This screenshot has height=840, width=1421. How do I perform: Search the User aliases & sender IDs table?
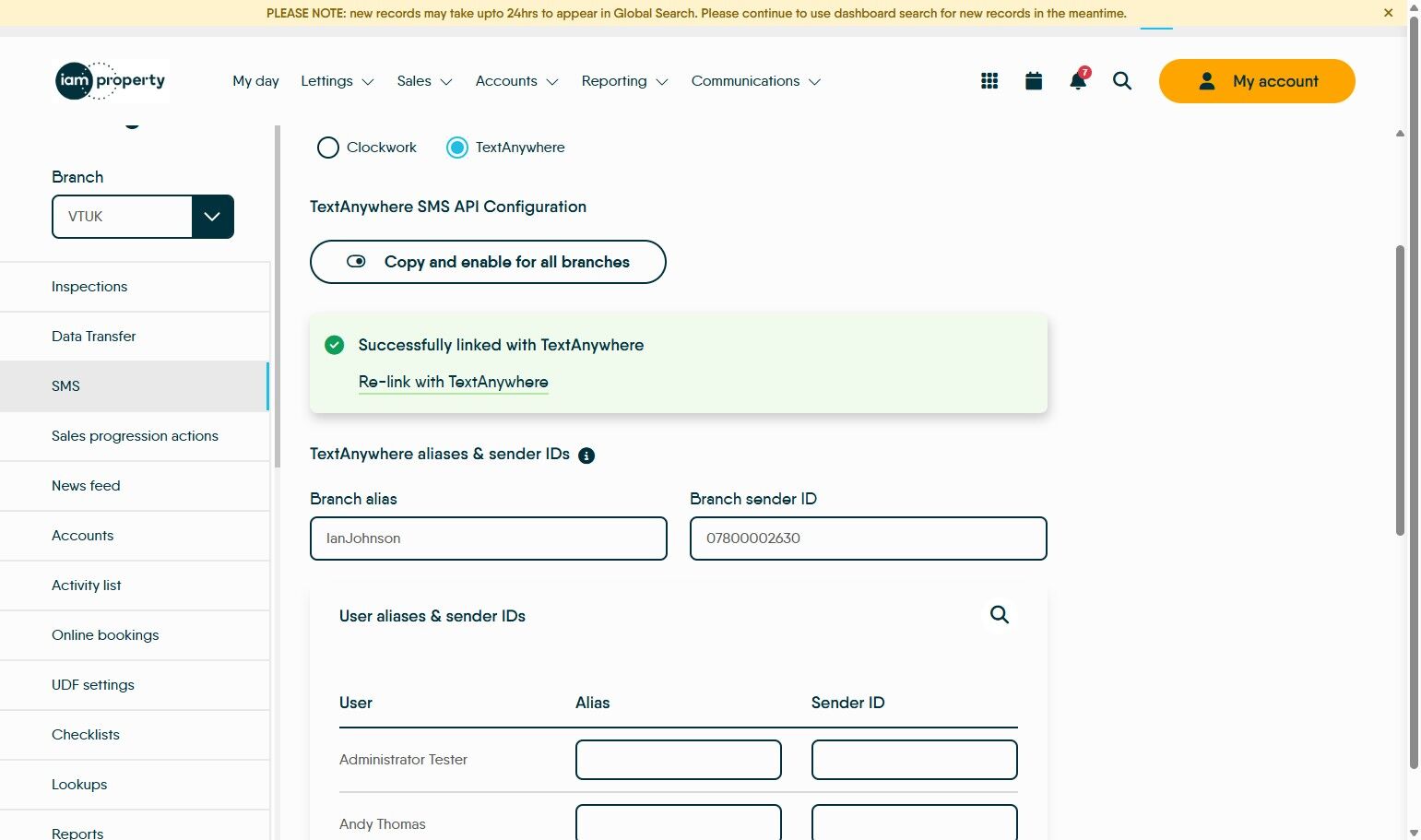1000,615
